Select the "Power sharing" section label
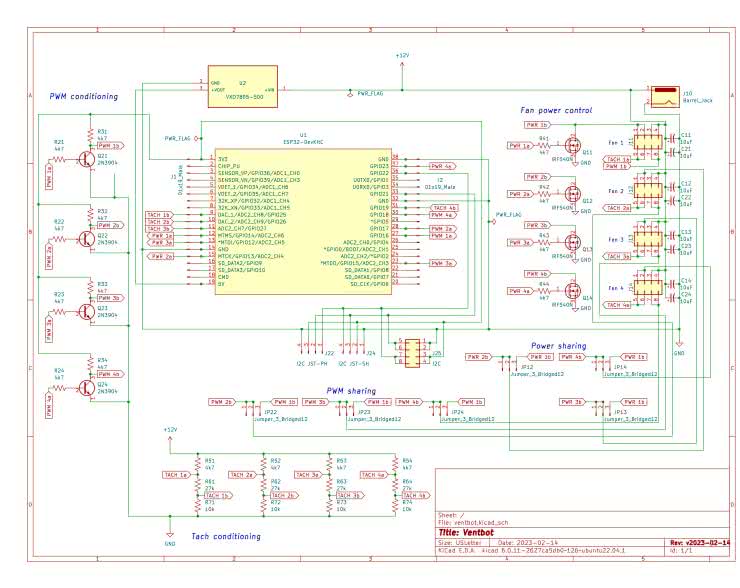This screenshot has height=588, width=740. click(x=558, y=346)
